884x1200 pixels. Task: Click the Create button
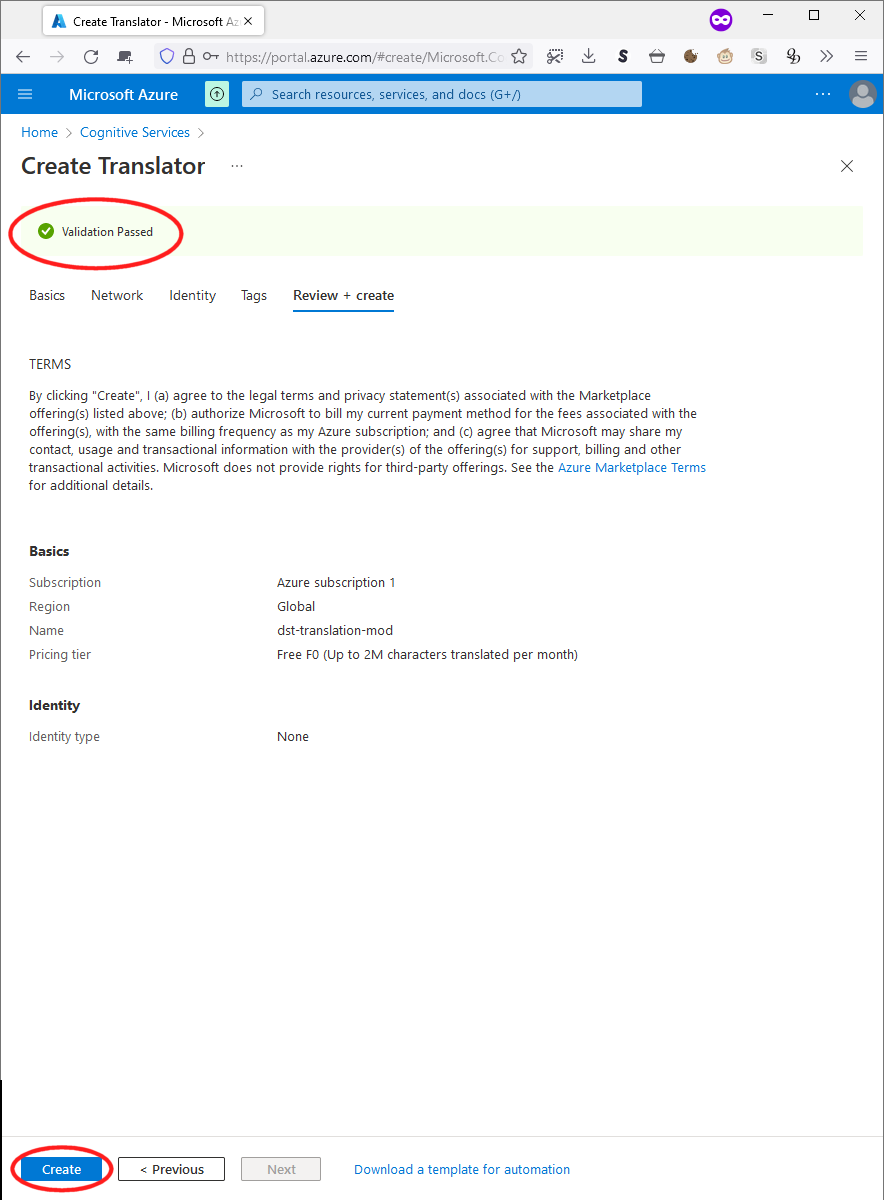click(x=62, y=1169)
